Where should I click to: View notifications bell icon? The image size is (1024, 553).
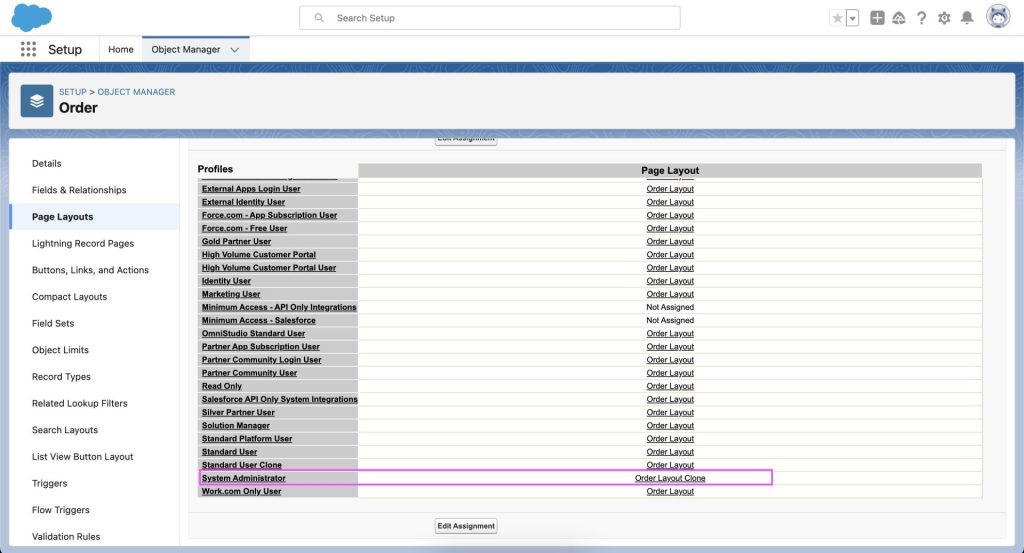click(967, 18)
